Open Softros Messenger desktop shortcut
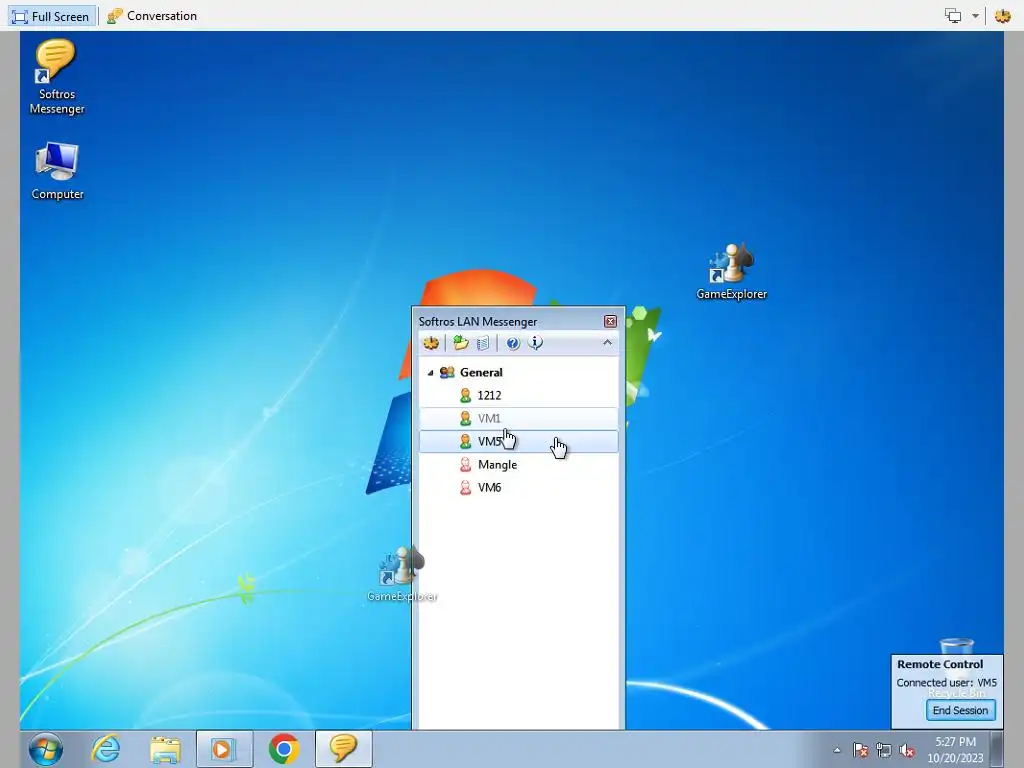 [57, 77]
